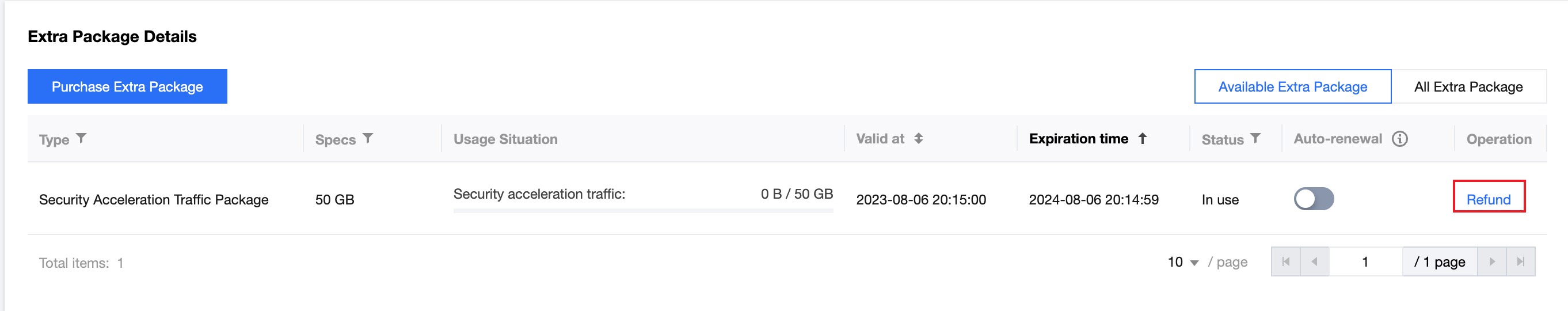Jump to the last page
The width and height of the screenshot is (1568, 311).
(x=1521, y=261)
